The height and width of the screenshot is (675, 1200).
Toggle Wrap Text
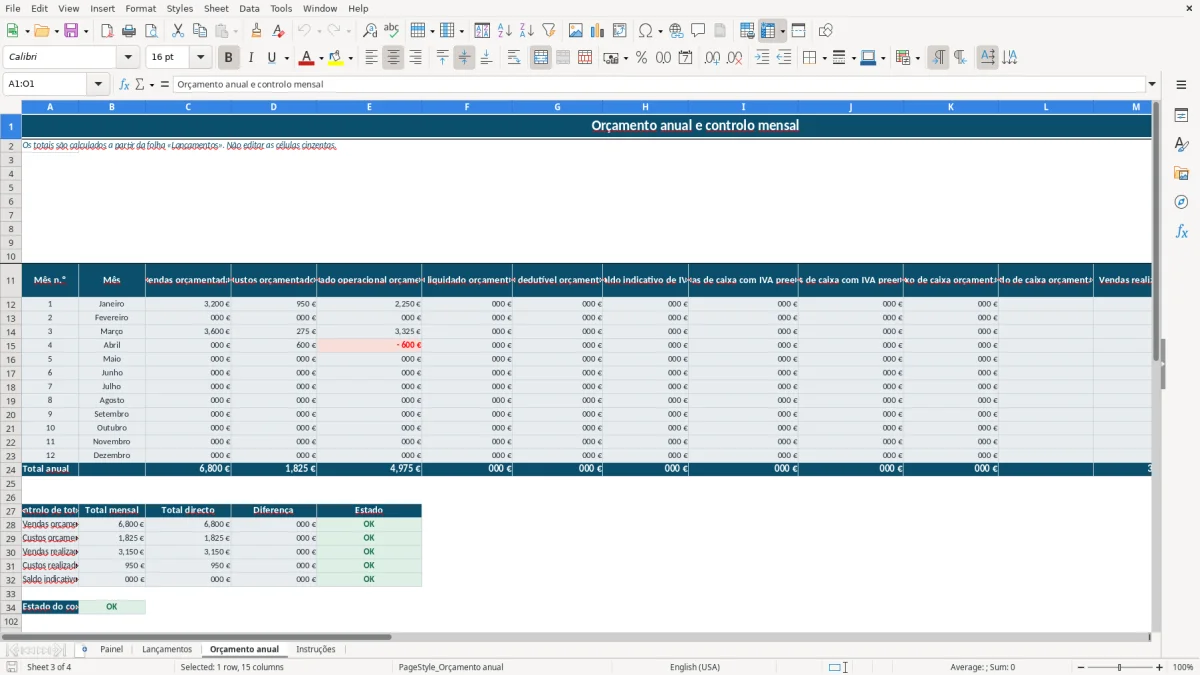(x=514, y=58)
